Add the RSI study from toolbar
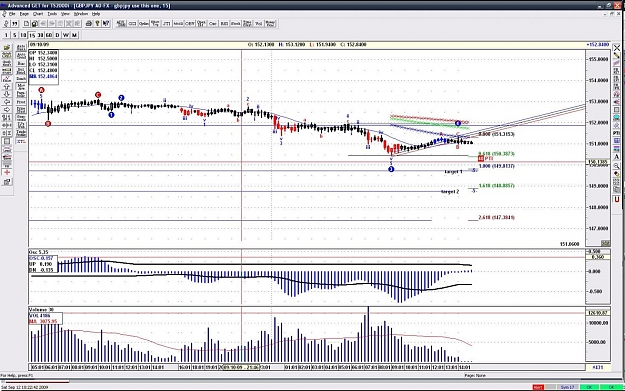The width and height of the screenshot is (625, 391). coord(224,24)
